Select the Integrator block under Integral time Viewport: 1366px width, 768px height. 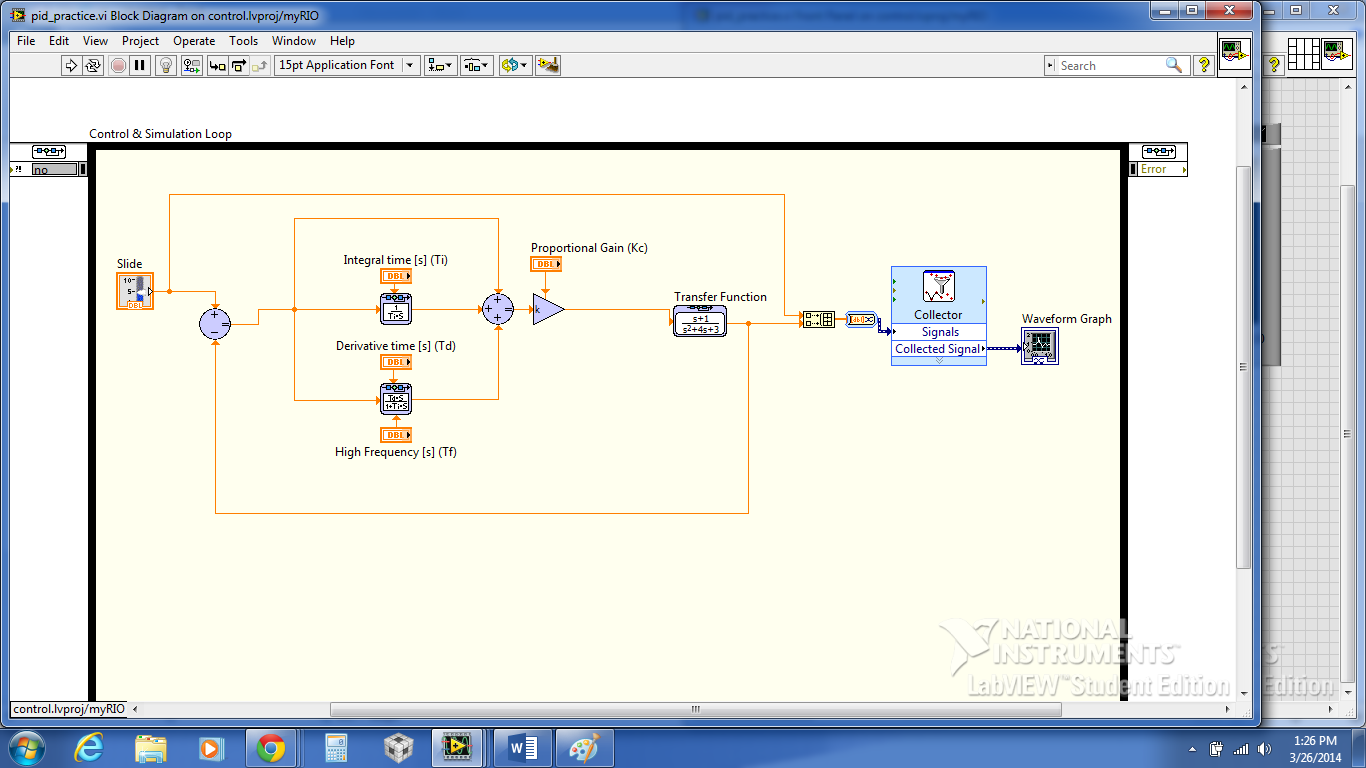point(395,310)
